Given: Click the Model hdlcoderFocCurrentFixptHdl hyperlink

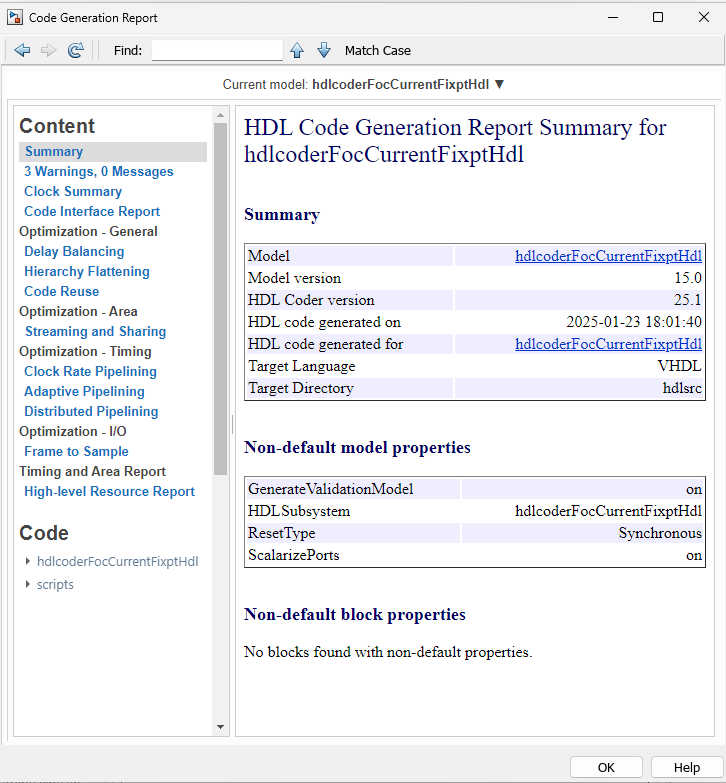Looking at the screenshot, I should [608, 256].
